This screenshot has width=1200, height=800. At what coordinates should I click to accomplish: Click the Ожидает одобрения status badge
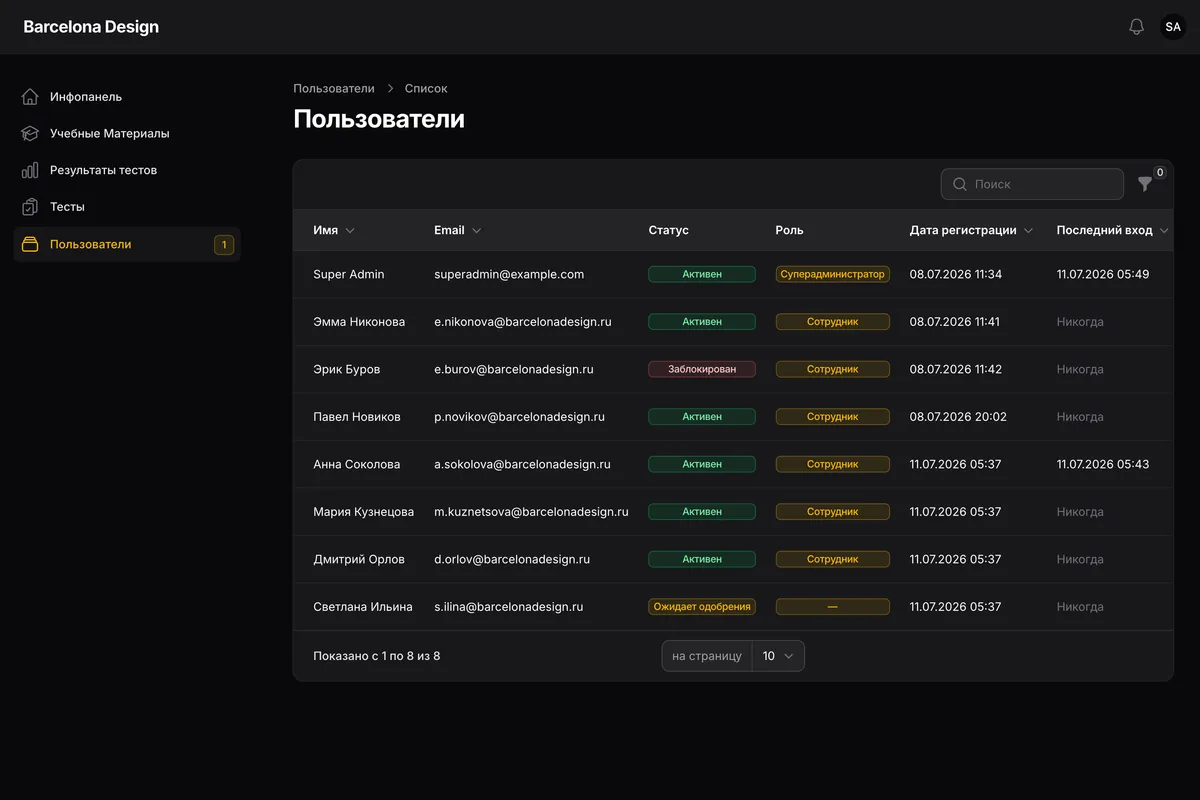(x=702, y=607)
